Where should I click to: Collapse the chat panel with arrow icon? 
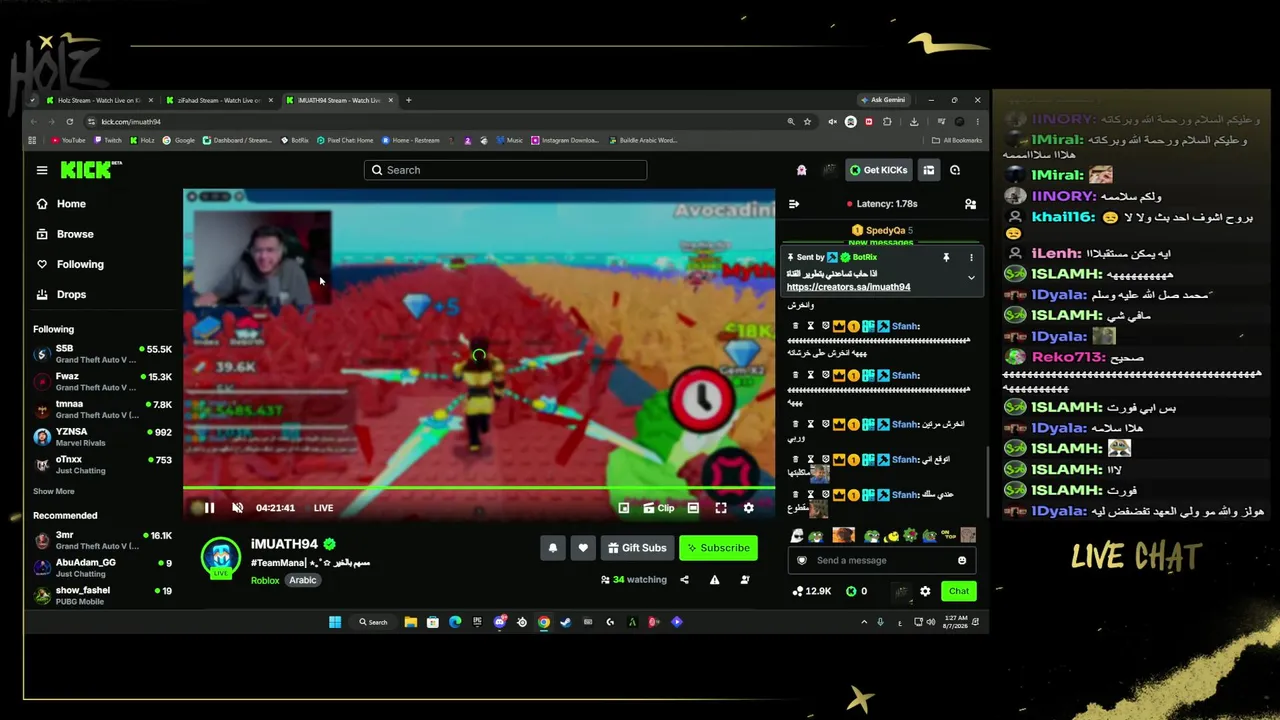pyautogui.click(x=794, y=204)
